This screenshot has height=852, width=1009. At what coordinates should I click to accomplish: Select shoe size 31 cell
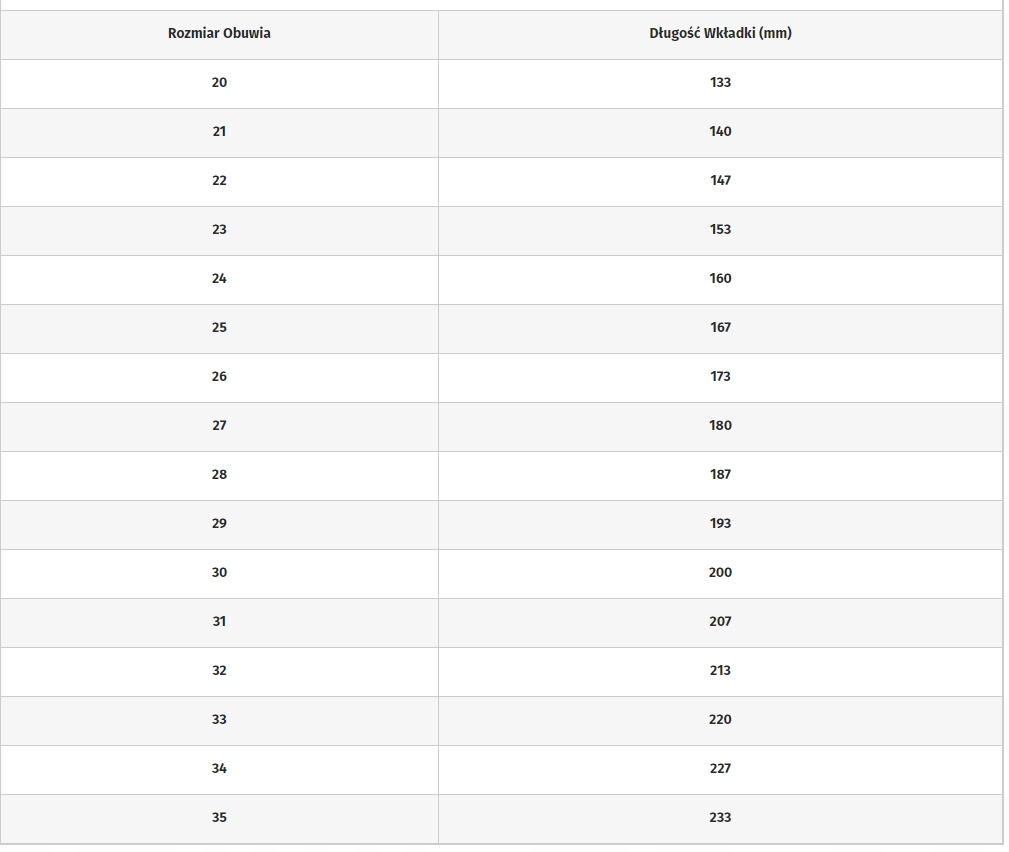click(219, 621)
